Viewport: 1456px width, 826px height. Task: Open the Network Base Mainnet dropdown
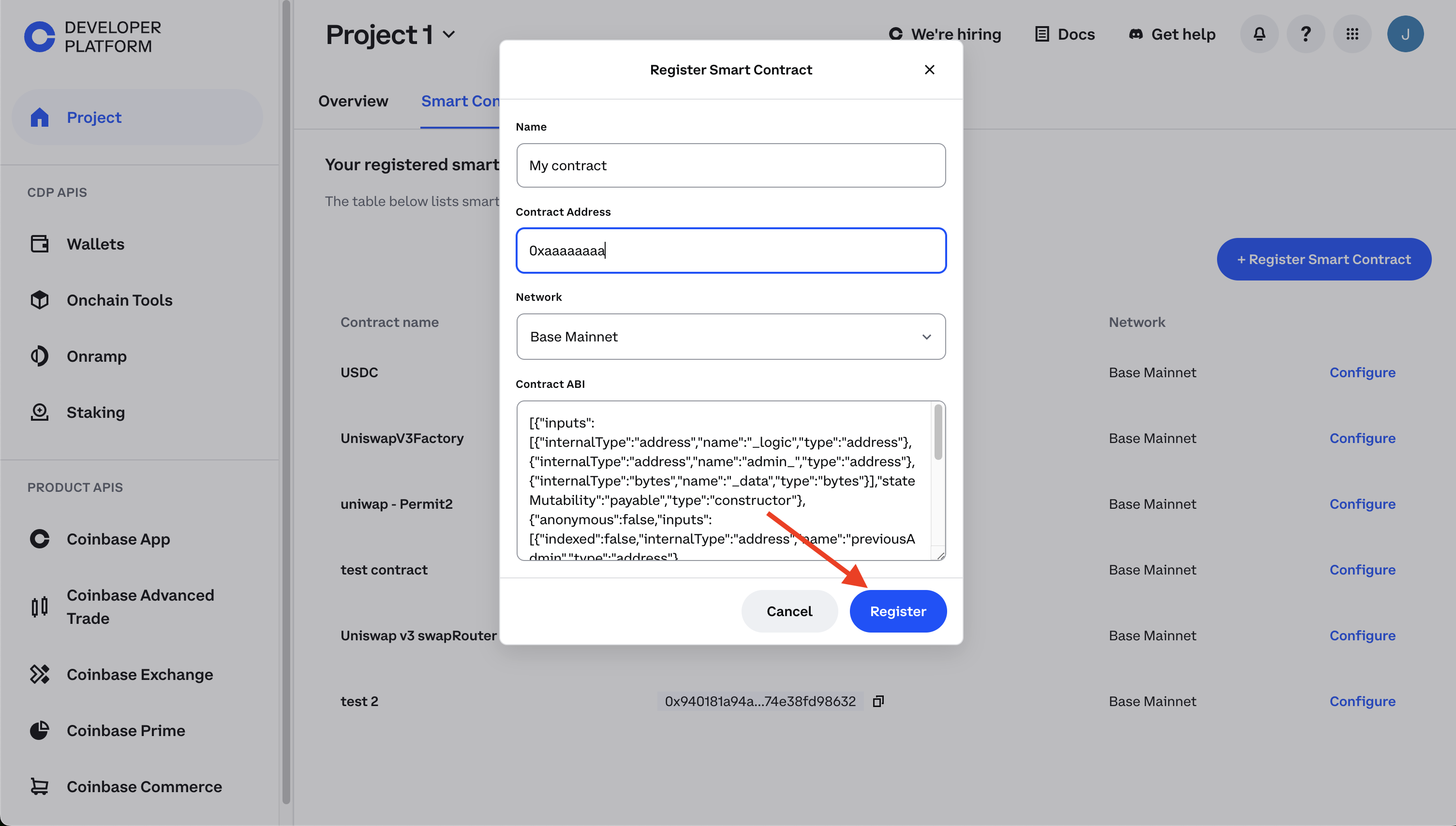tap(731, 337)
